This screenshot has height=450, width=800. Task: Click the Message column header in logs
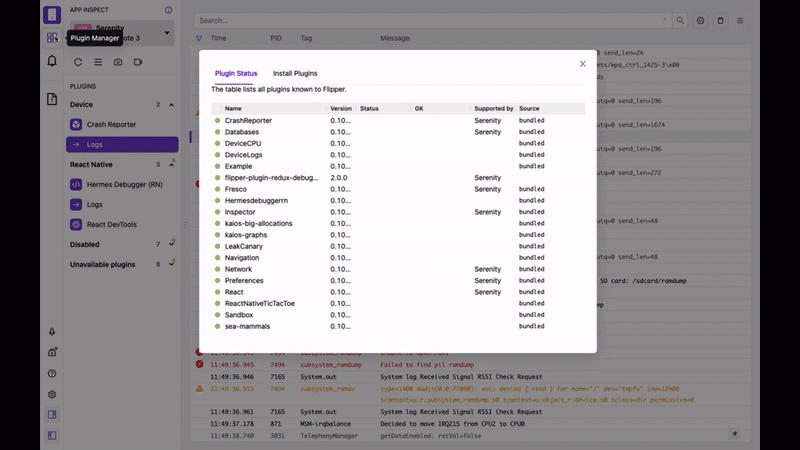click(x=395, y=38)
